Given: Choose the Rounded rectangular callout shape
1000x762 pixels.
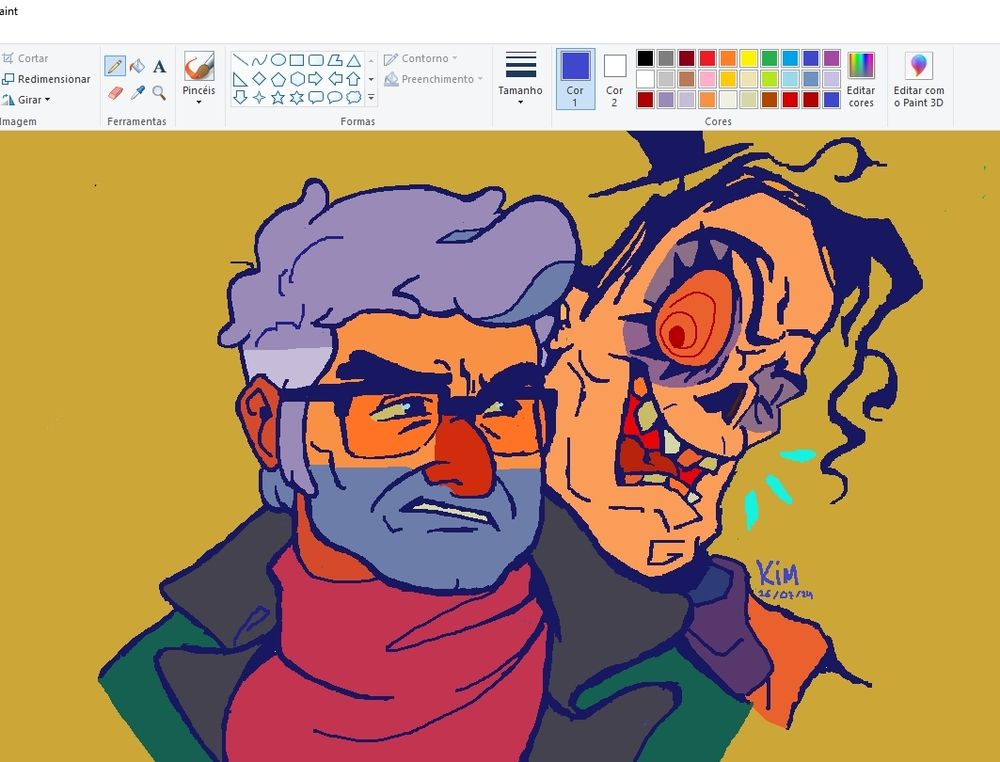Looking at the screenshot, I should pyautogui.click(x=316, y=97).
